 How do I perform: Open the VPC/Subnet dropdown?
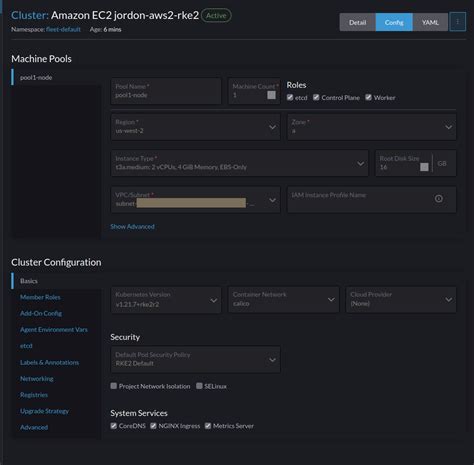tap(195, 200)
